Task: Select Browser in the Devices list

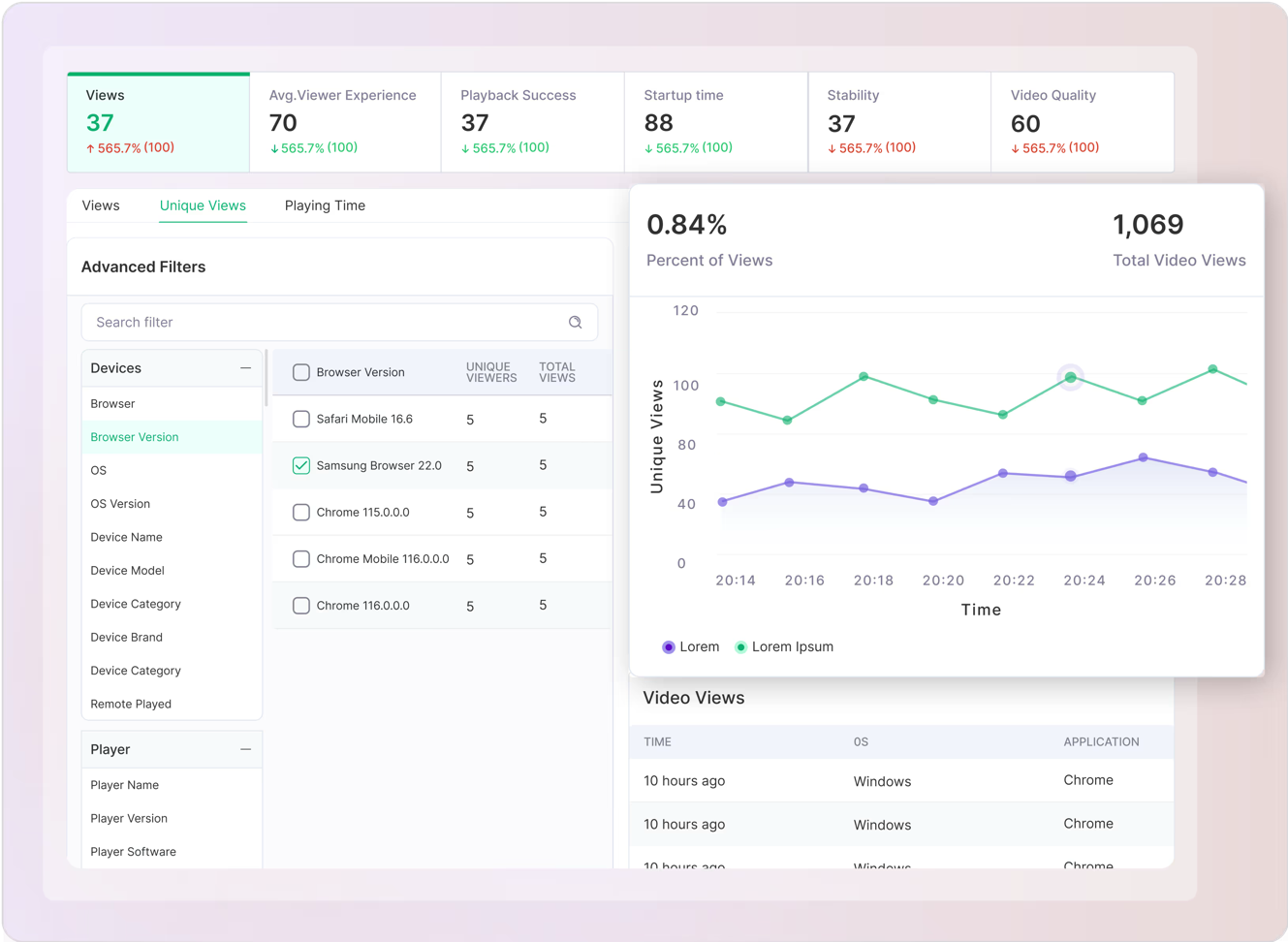Action: 112,403
